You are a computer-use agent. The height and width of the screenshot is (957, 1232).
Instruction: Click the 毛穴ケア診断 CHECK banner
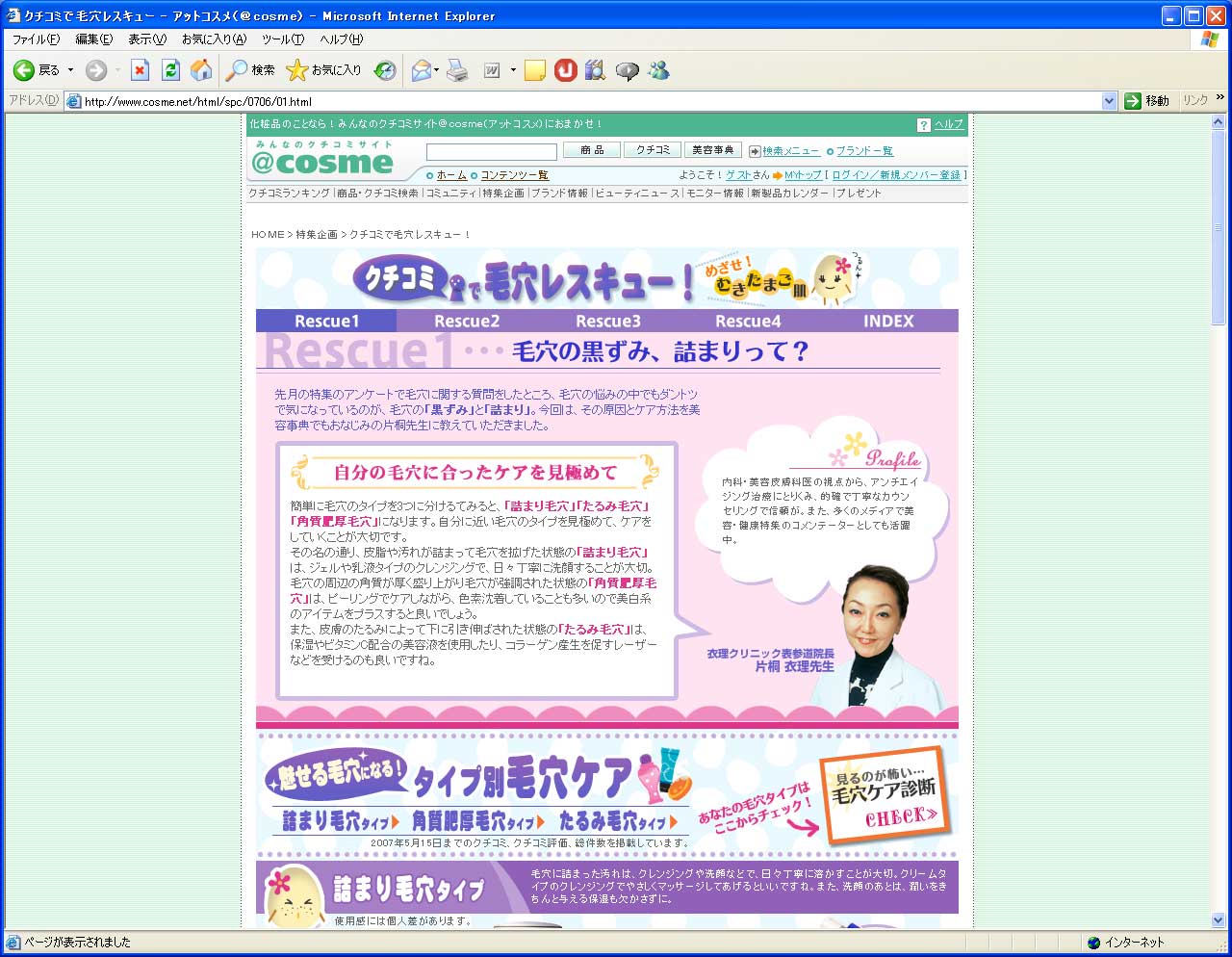coord(886,795)
